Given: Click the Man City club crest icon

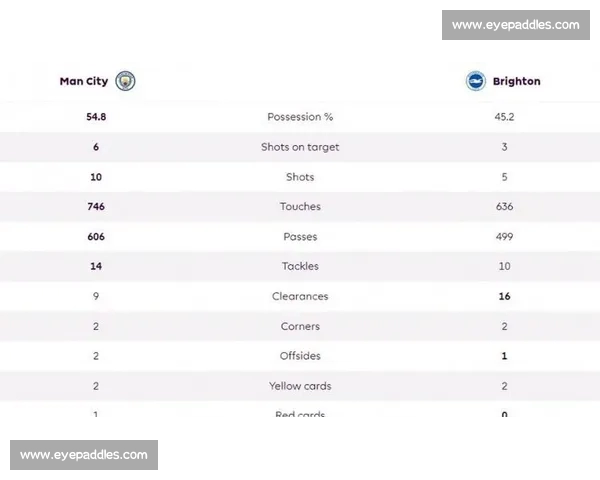Looking at the screenshot, I should (x=125, y=81).
